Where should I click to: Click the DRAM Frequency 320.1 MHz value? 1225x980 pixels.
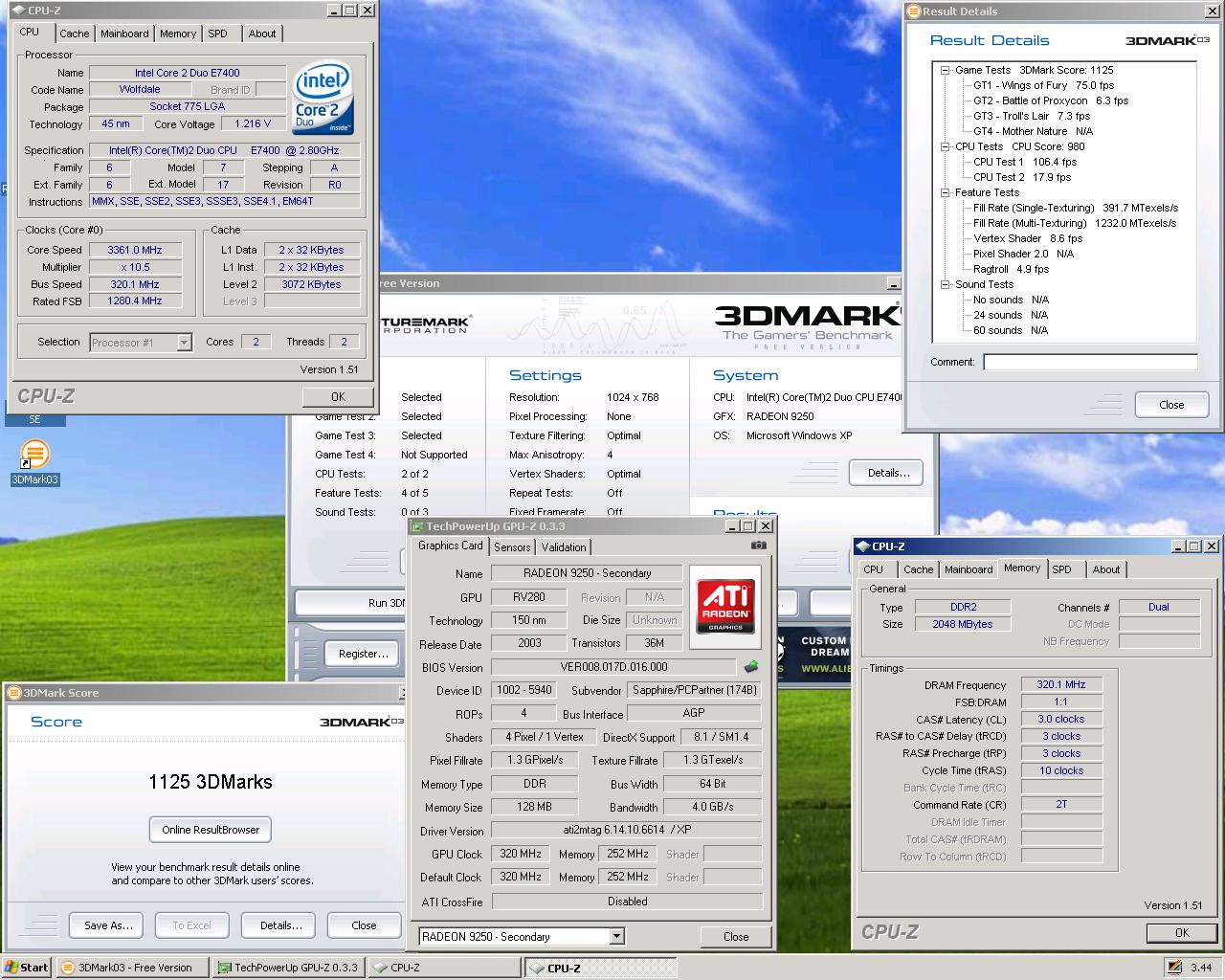coord(1061,684)
